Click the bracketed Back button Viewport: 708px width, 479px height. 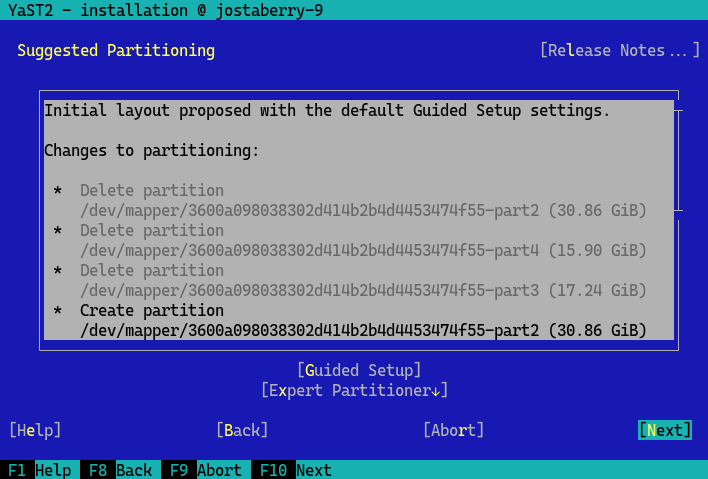click(x=242, y=430)
